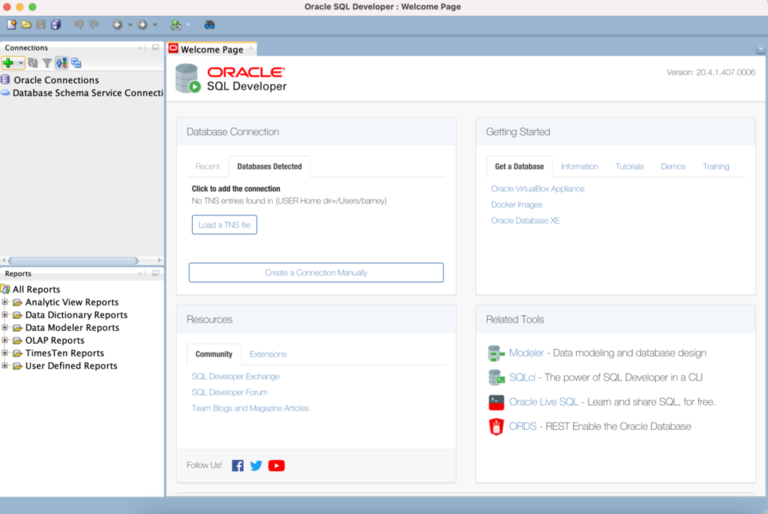Click the ORDS shield icon
The width and height of the screenshot is (768, 514).
[x=496, y=426]
